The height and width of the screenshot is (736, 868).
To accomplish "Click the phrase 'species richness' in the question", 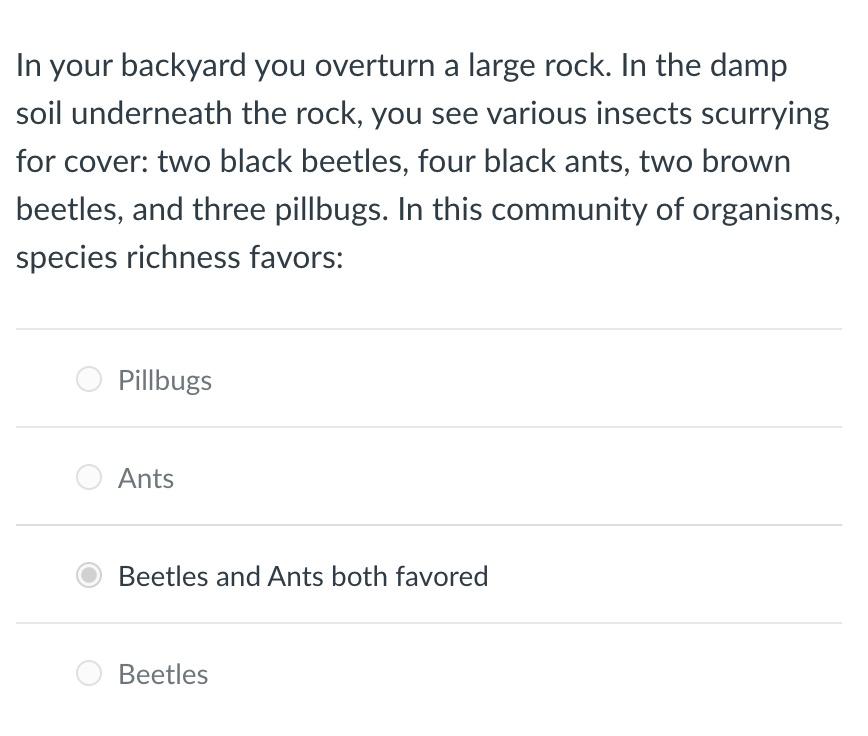I will 133,258.
